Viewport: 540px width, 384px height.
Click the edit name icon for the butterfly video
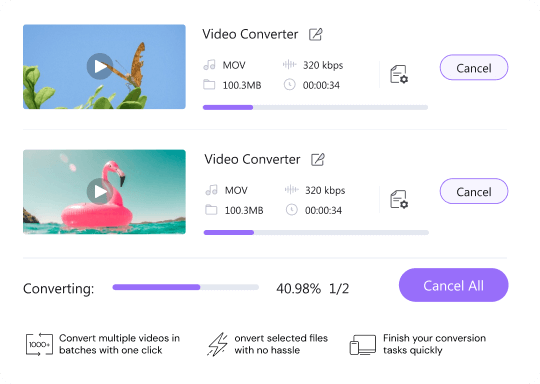(315, 34)
